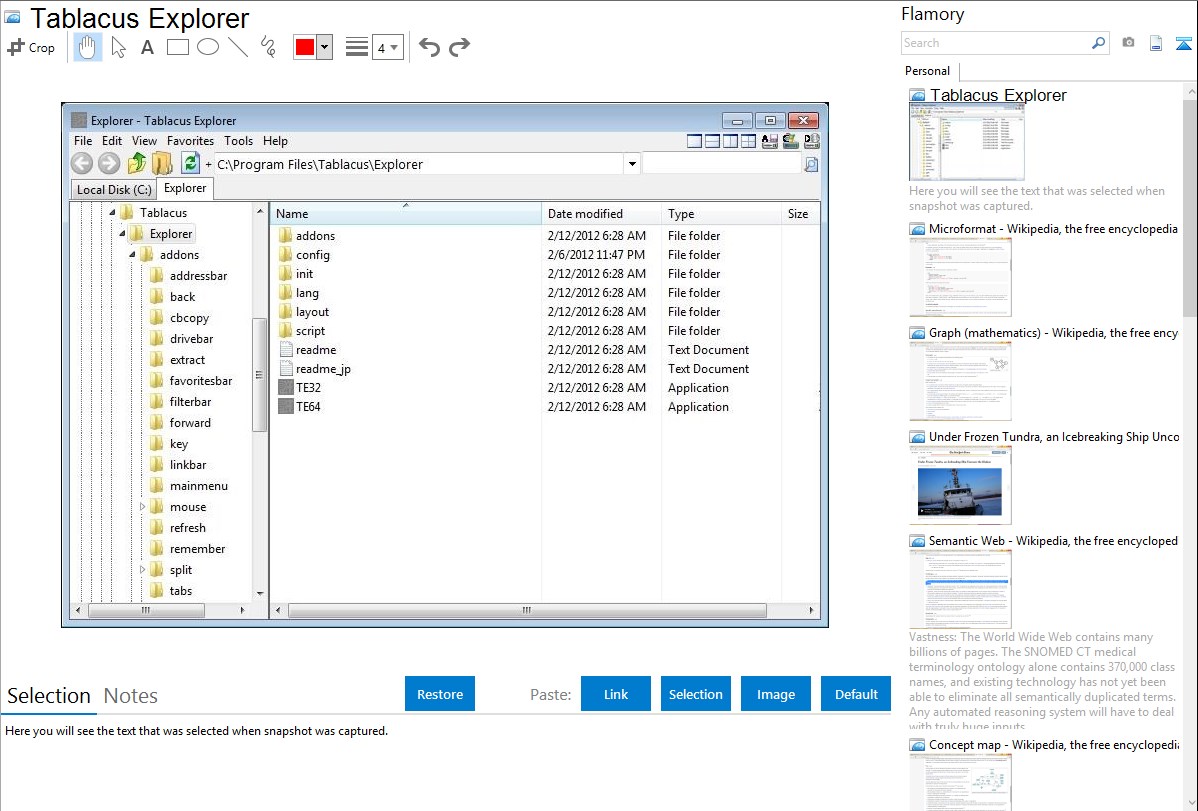Open the line width dropdown
Viewport: 1198px width, 811px height.
click(x=386, y=47)
